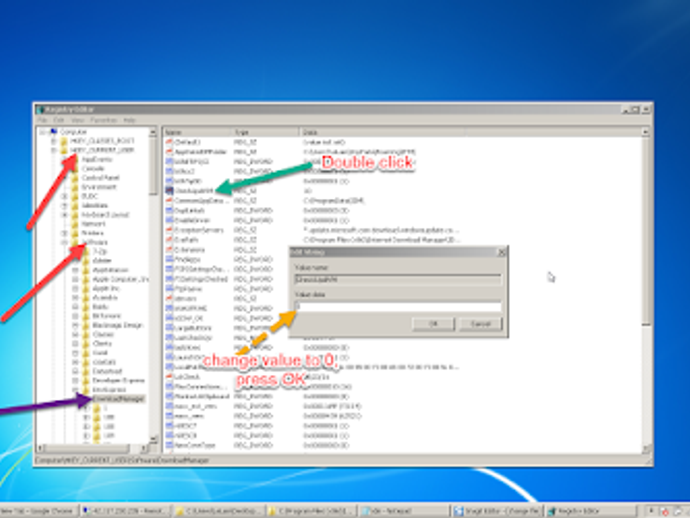Screen dimensions: 690x518
Task: Select the CommonAppData value icon
Action: tap(169, 200)
